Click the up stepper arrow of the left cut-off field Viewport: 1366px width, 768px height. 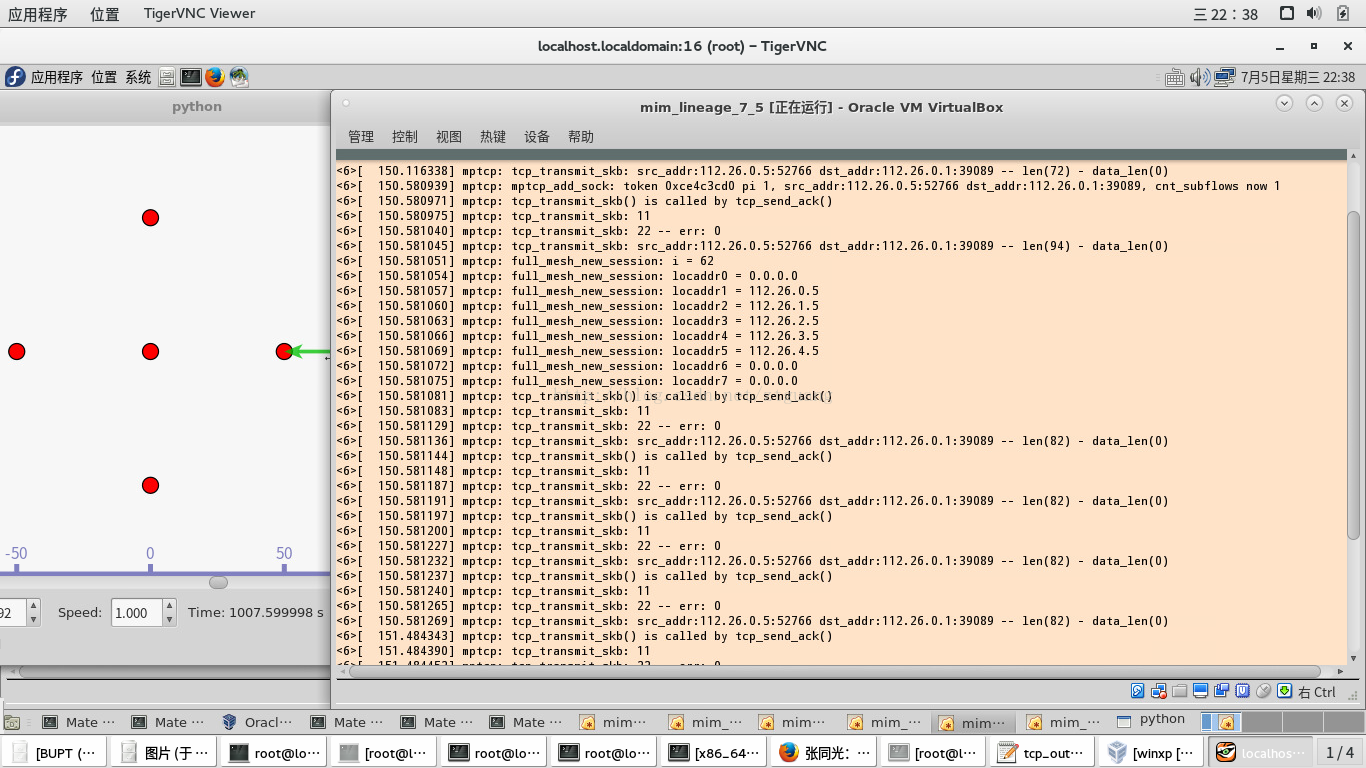point(33,606)
